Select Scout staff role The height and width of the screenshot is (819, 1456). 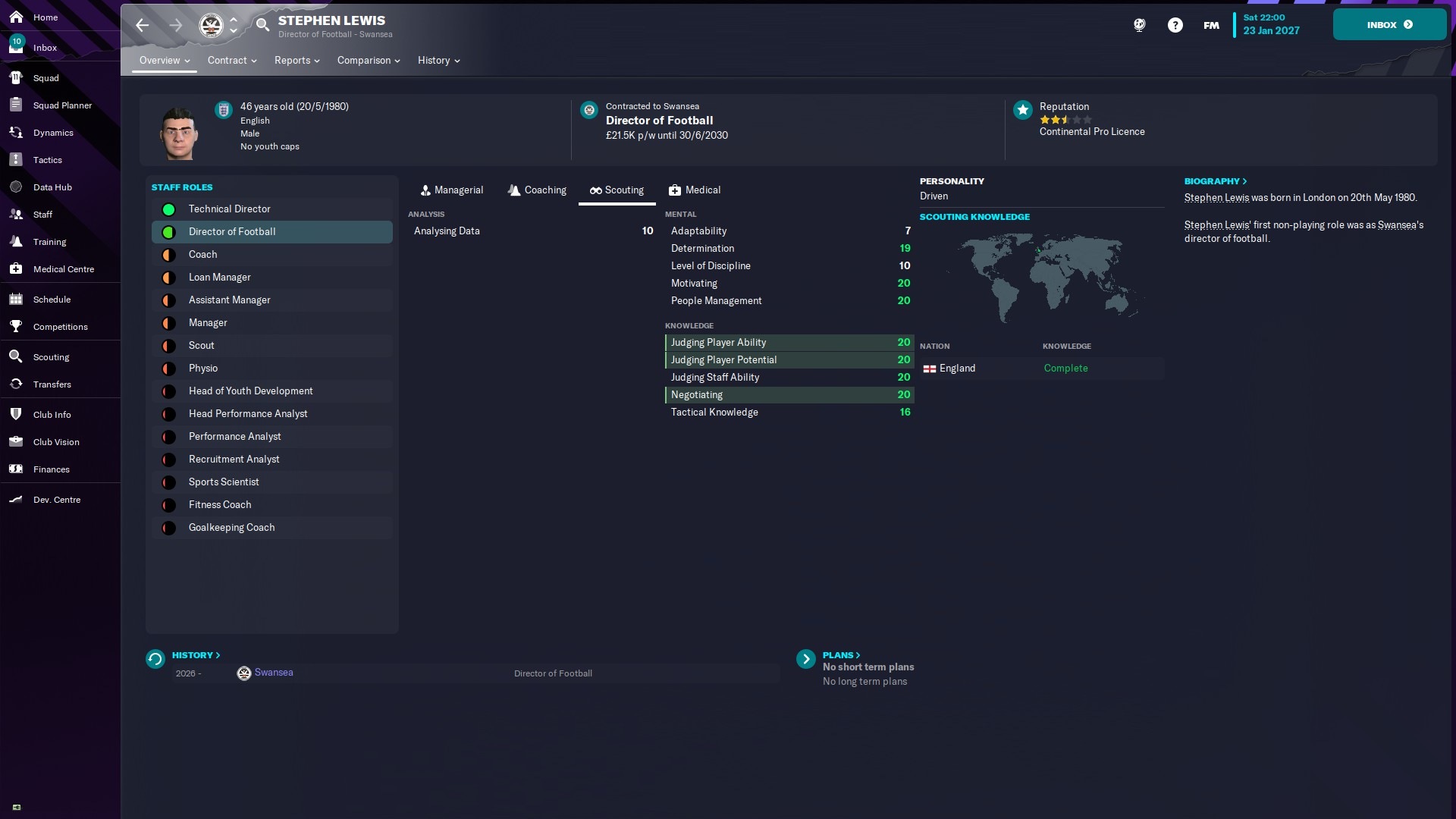coord(272,345)
